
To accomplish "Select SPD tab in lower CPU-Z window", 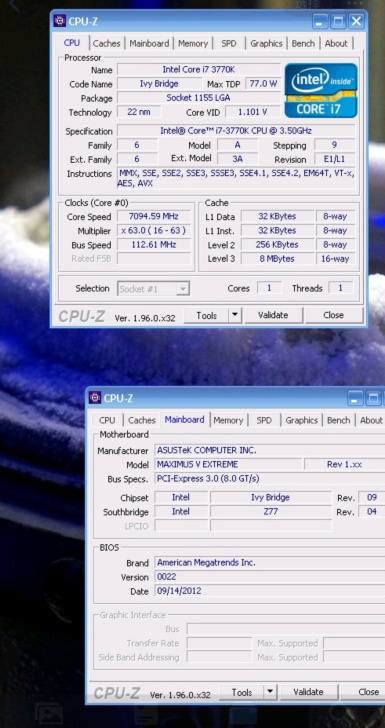I will pyautogui.click(x=264, y=420).
